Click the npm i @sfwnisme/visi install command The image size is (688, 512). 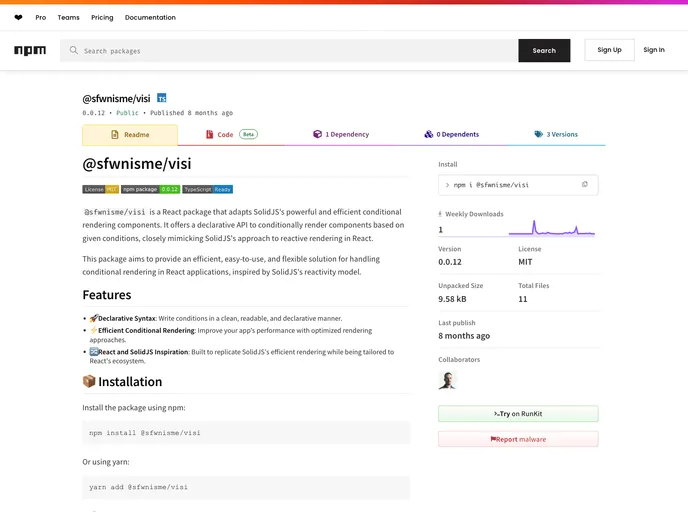coord(491,185)
